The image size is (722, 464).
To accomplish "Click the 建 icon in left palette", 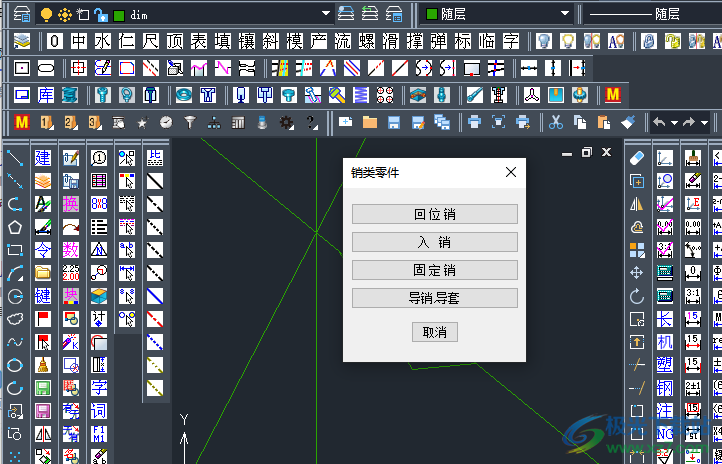I will click(x=43, y=158).
